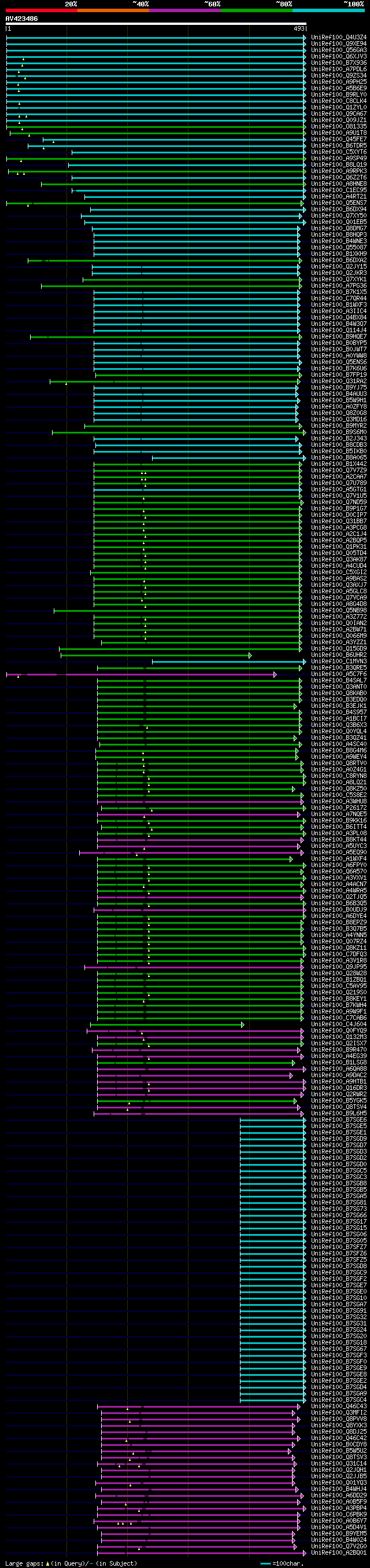Click UniRef100_Q46C43 hit label
The image size is (370, 1568).
click(x=338, y=1407)
